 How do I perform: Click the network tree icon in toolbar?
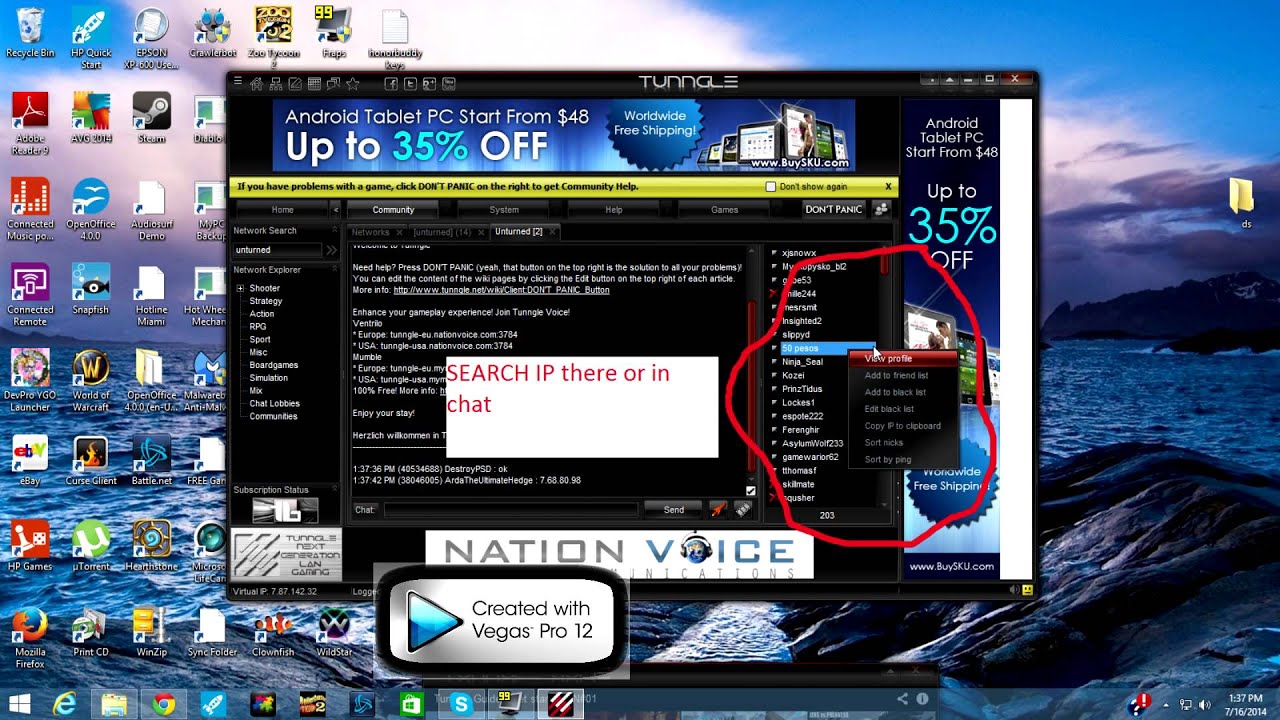coord(276,83)
